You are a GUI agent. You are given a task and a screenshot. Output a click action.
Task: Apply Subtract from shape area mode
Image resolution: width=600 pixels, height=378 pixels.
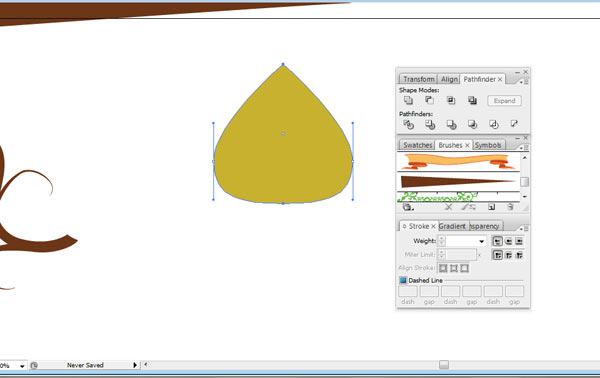tap(429, 100)
